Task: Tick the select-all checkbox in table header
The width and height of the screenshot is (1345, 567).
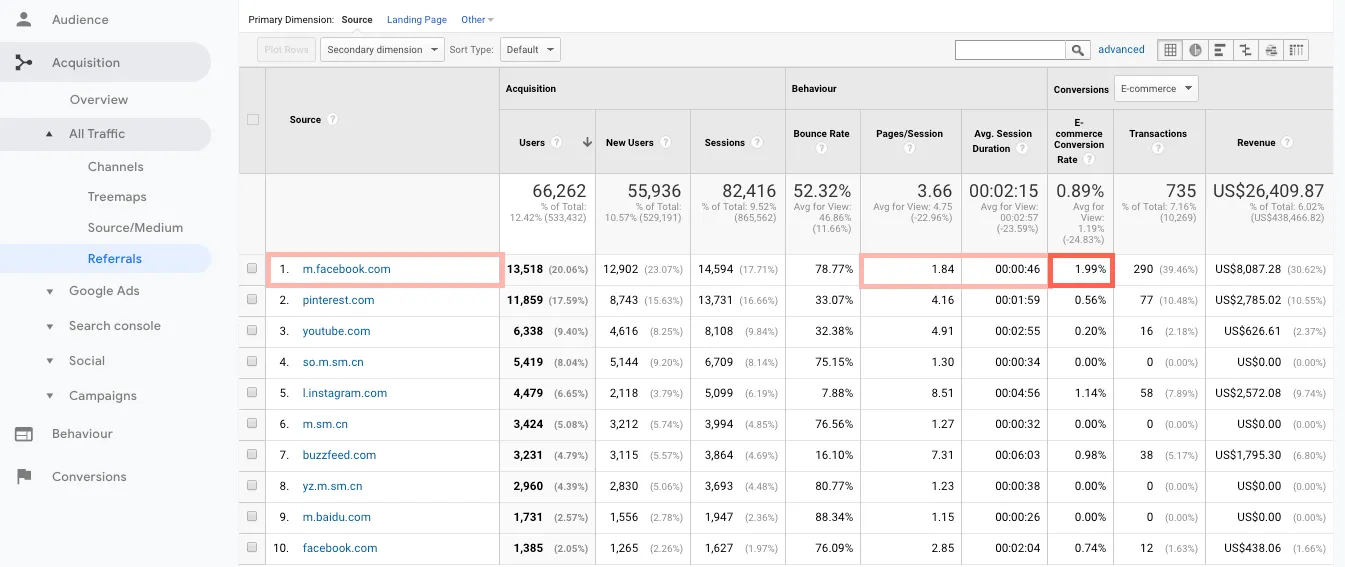Action: tap(253, 119)
